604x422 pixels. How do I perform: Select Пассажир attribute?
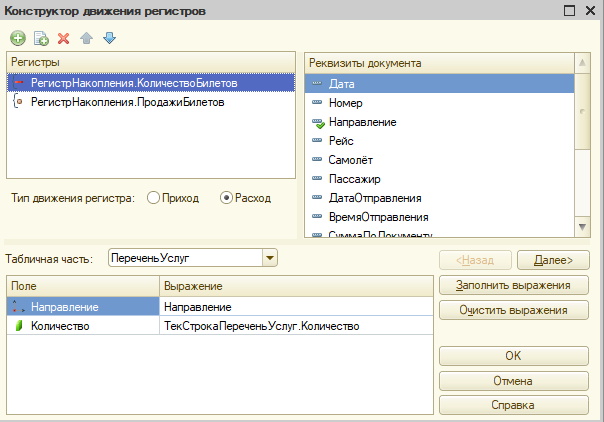[x=440, y=179]
